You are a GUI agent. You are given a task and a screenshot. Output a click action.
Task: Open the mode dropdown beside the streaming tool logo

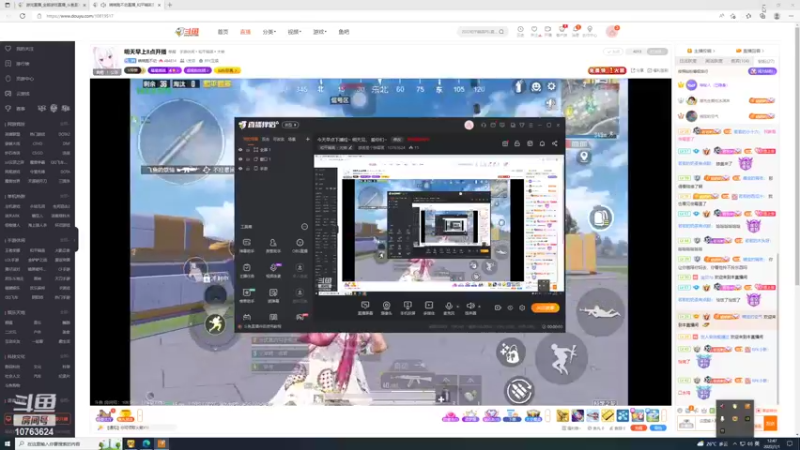click(290, 125)
